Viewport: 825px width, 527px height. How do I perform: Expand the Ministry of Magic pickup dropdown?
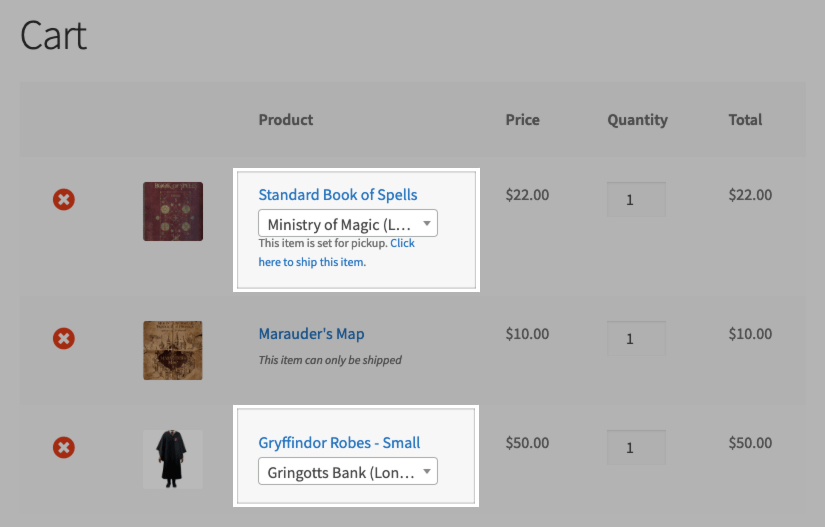click(x=348, y=224)
